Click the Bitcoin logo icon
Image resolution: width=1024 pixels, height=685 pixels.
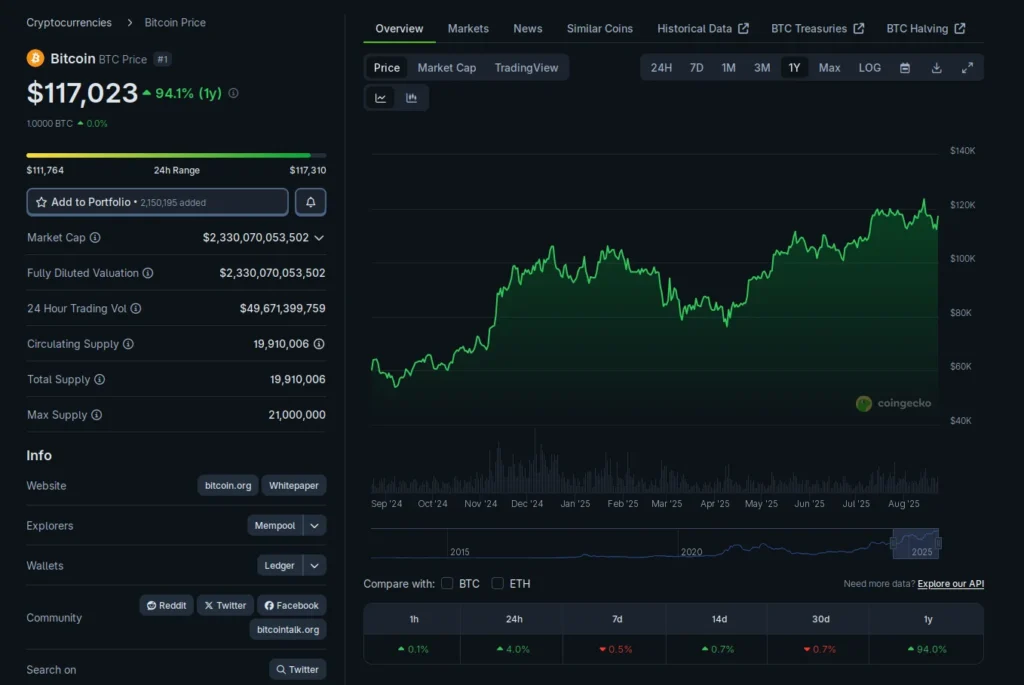tap(35, 58)
